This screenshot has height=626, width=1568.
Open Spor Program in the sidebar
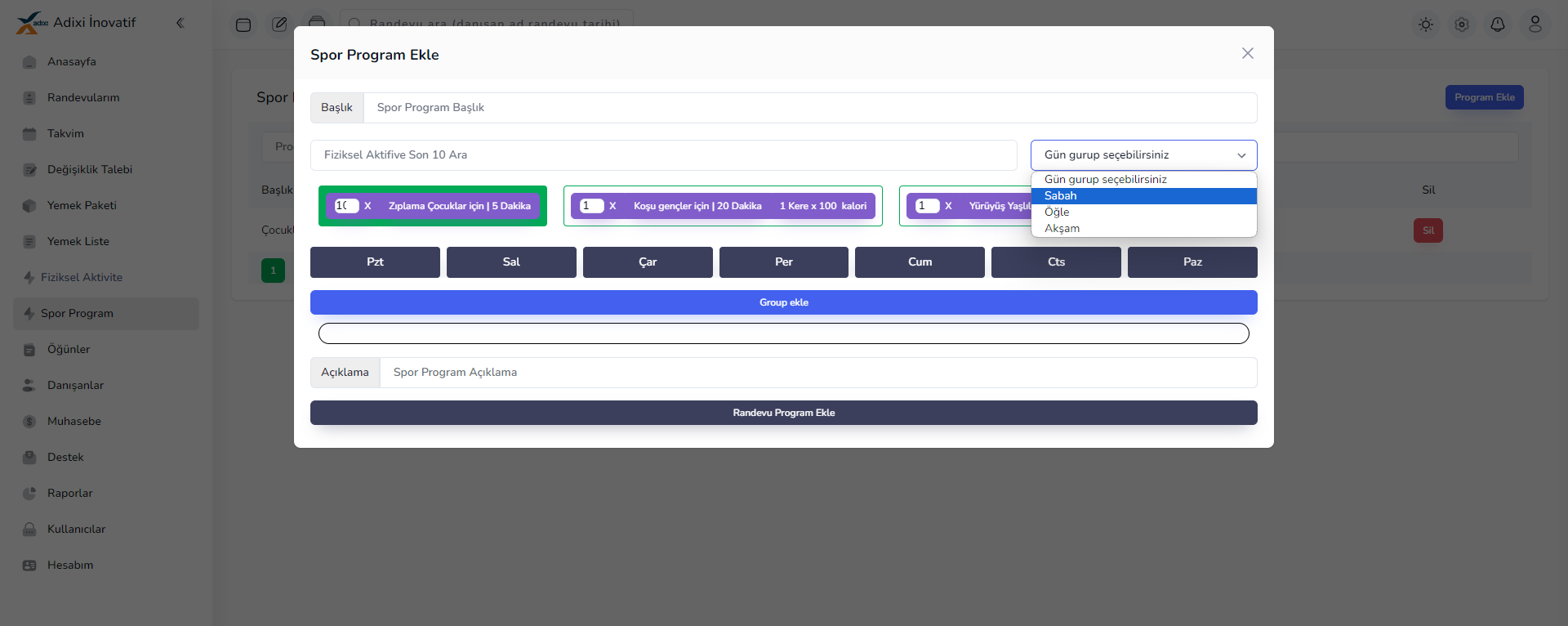106,314
